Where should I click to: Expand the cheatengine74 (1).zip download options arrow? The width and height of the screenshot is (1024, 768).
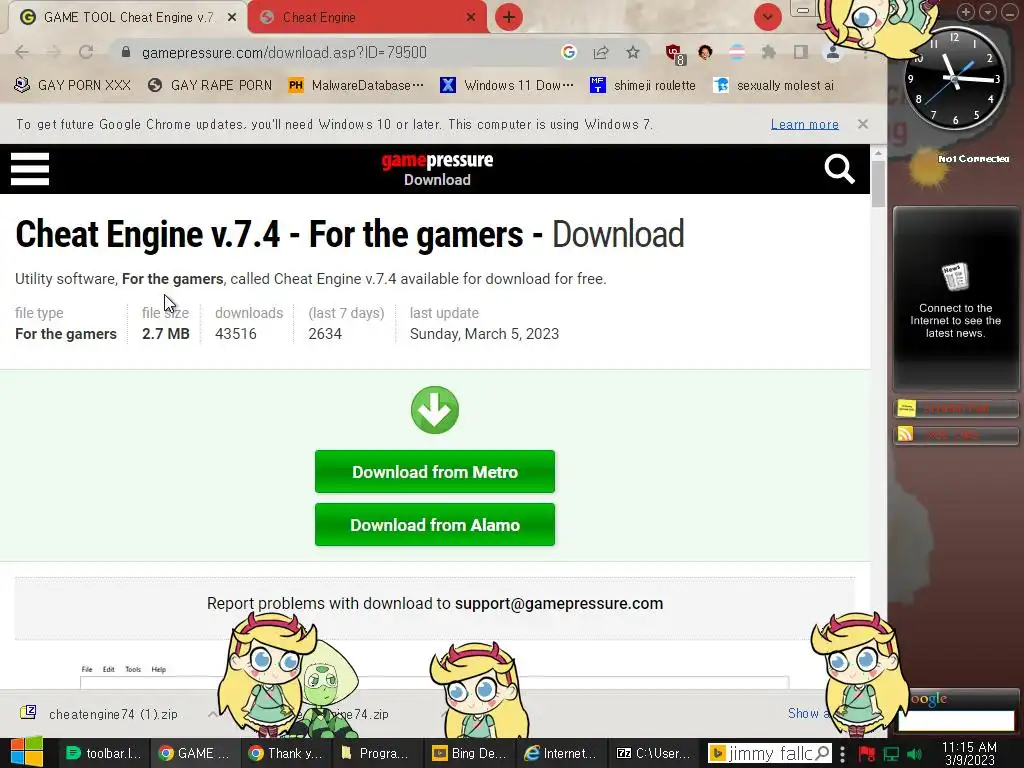click(x=212, y=714)
